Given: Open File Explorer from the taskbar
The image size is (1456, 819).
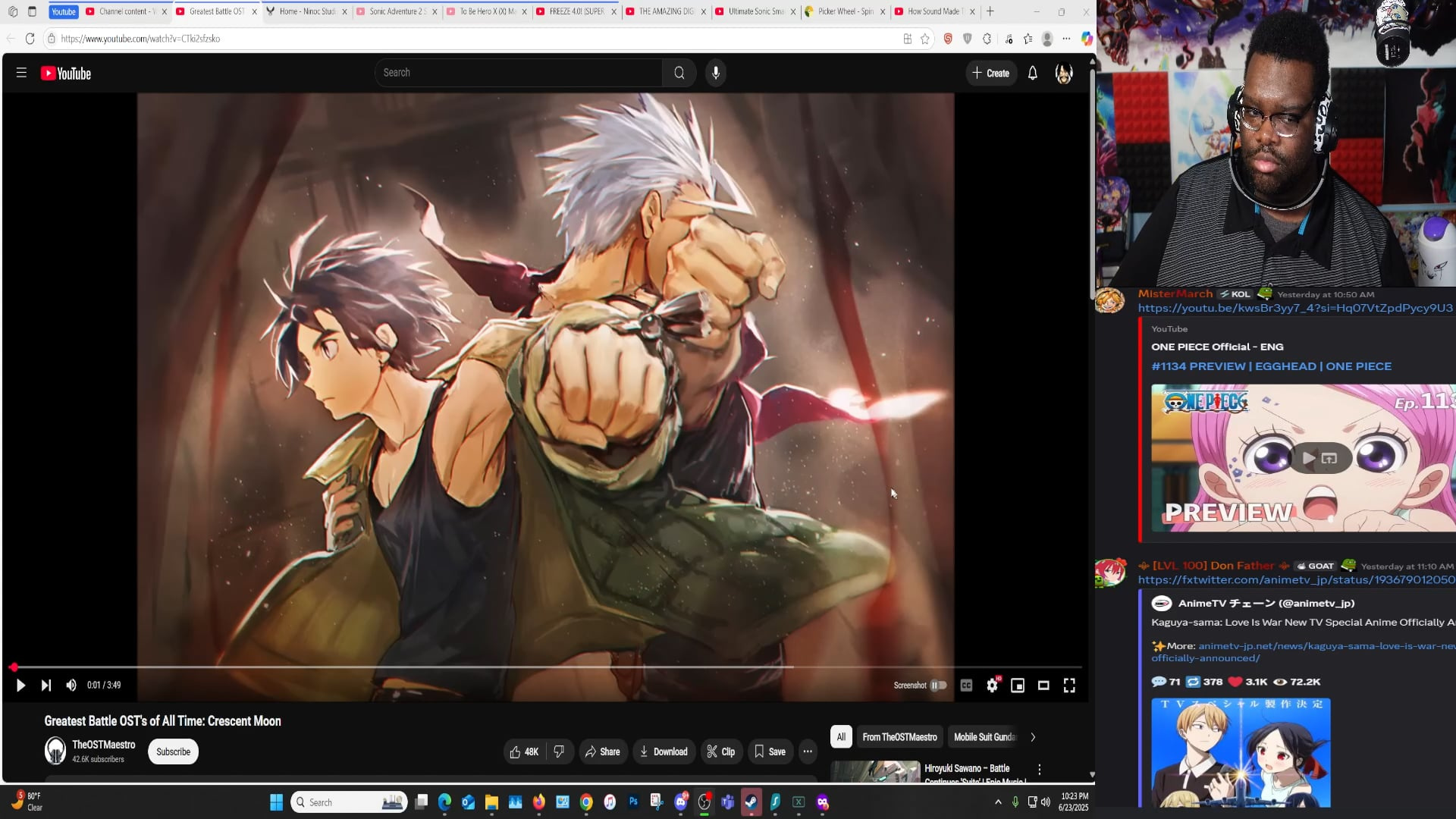Looking at the screenshot, I should tap(491, 802).
